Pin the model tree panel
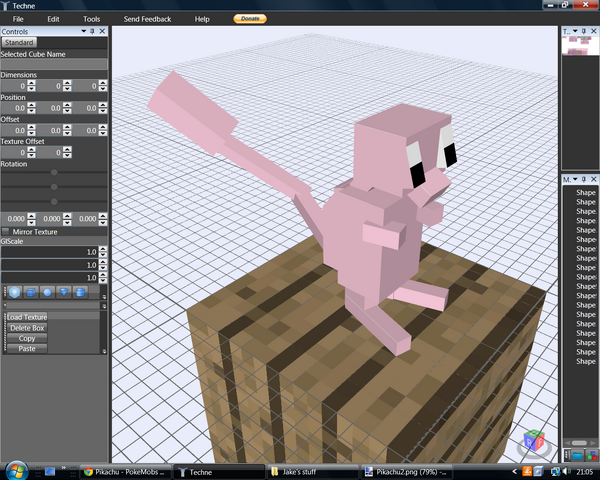 584,179
